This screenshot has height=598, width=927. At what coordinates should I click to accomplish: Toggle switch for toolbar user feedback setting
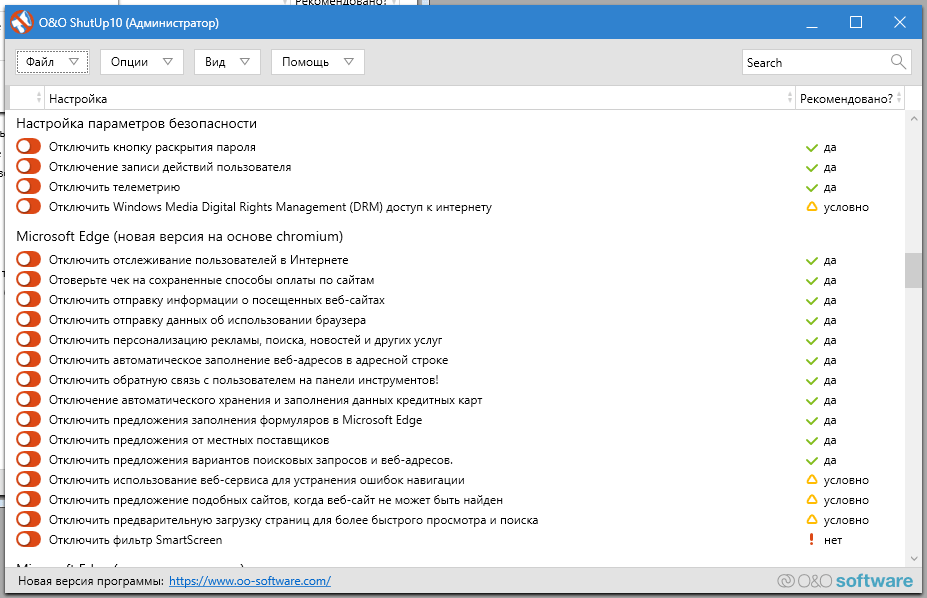point(28,379)
